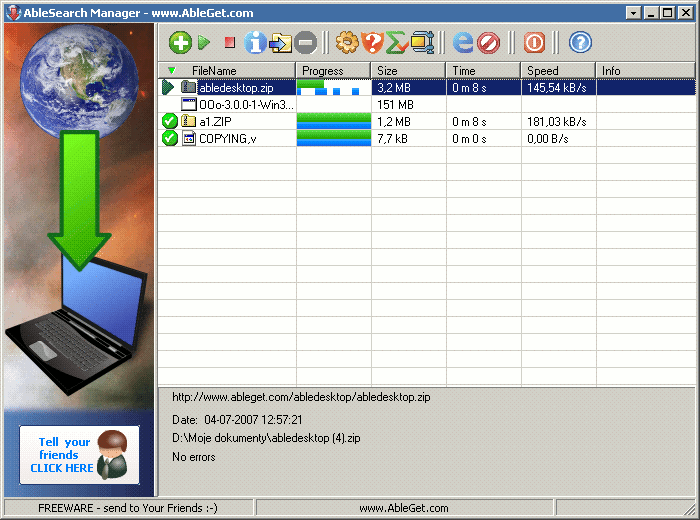Click the D:\Moje dokumenty\abledesktop (4).zip path
Viewport: 700px width, 520px height.
[x=266, y=438]
